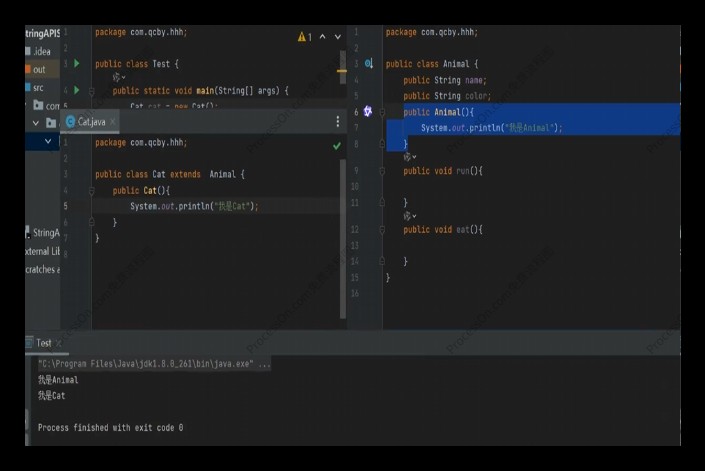Screen dimensions: 705x471
Task: Click the Cat.java editor vertical scrollbar
Action: [x=343, y=238]
